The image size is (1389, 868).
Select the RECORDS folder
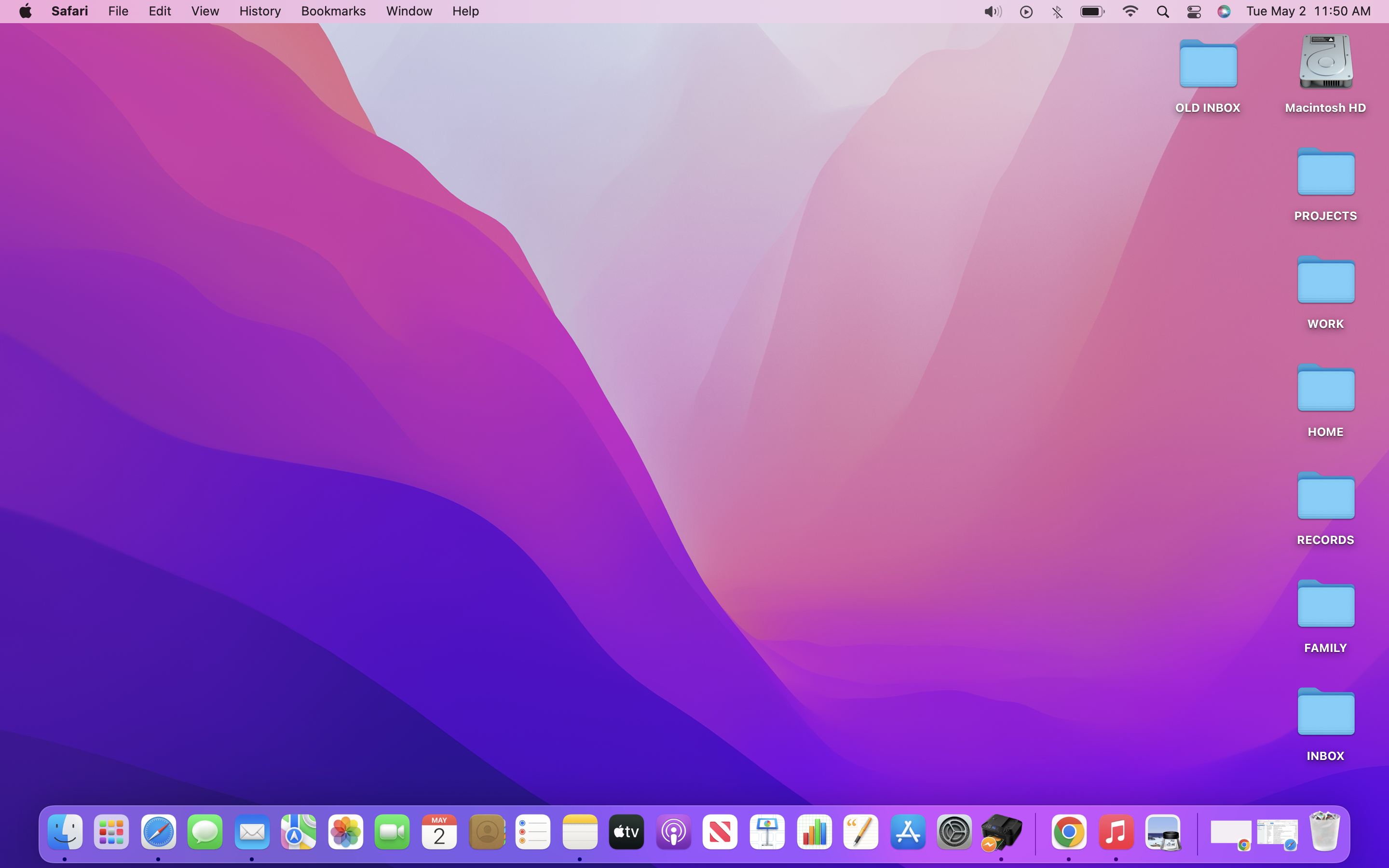1325,507
